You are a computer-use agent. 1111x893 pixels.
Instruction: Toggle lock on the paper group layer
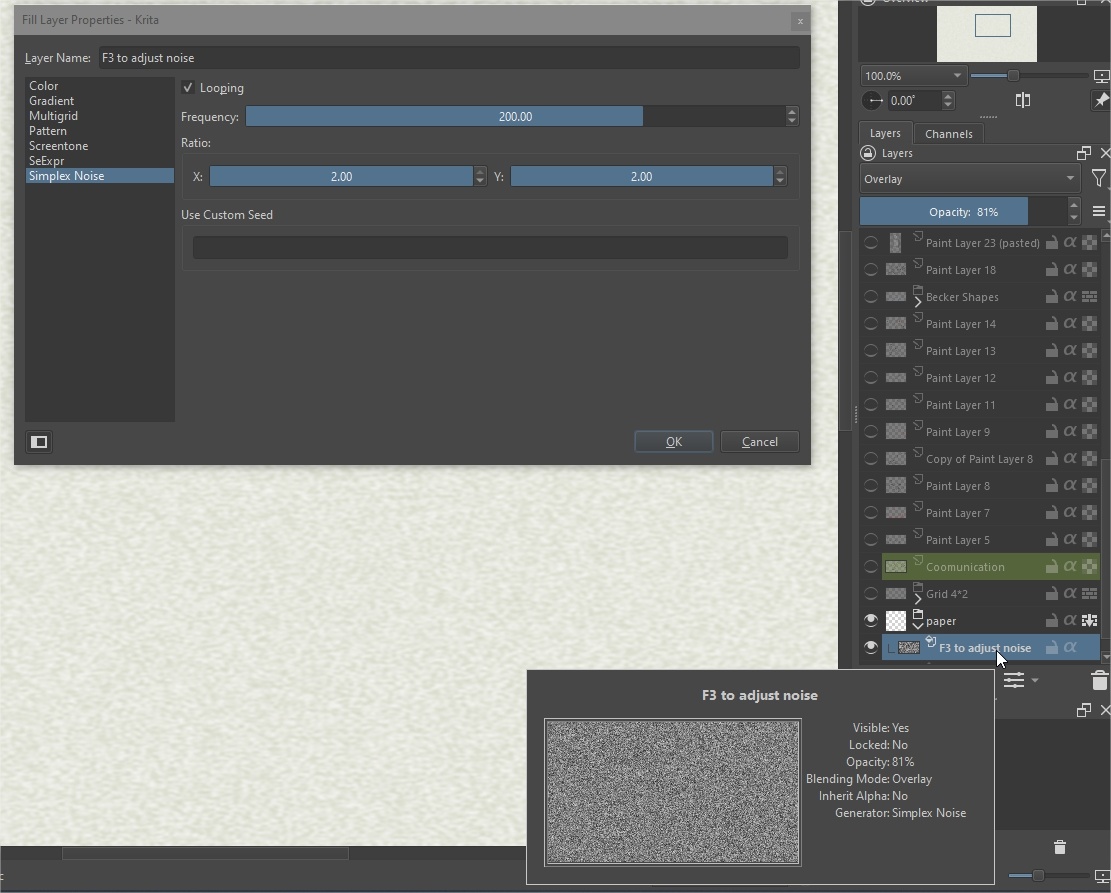(x=1052, y=621)
